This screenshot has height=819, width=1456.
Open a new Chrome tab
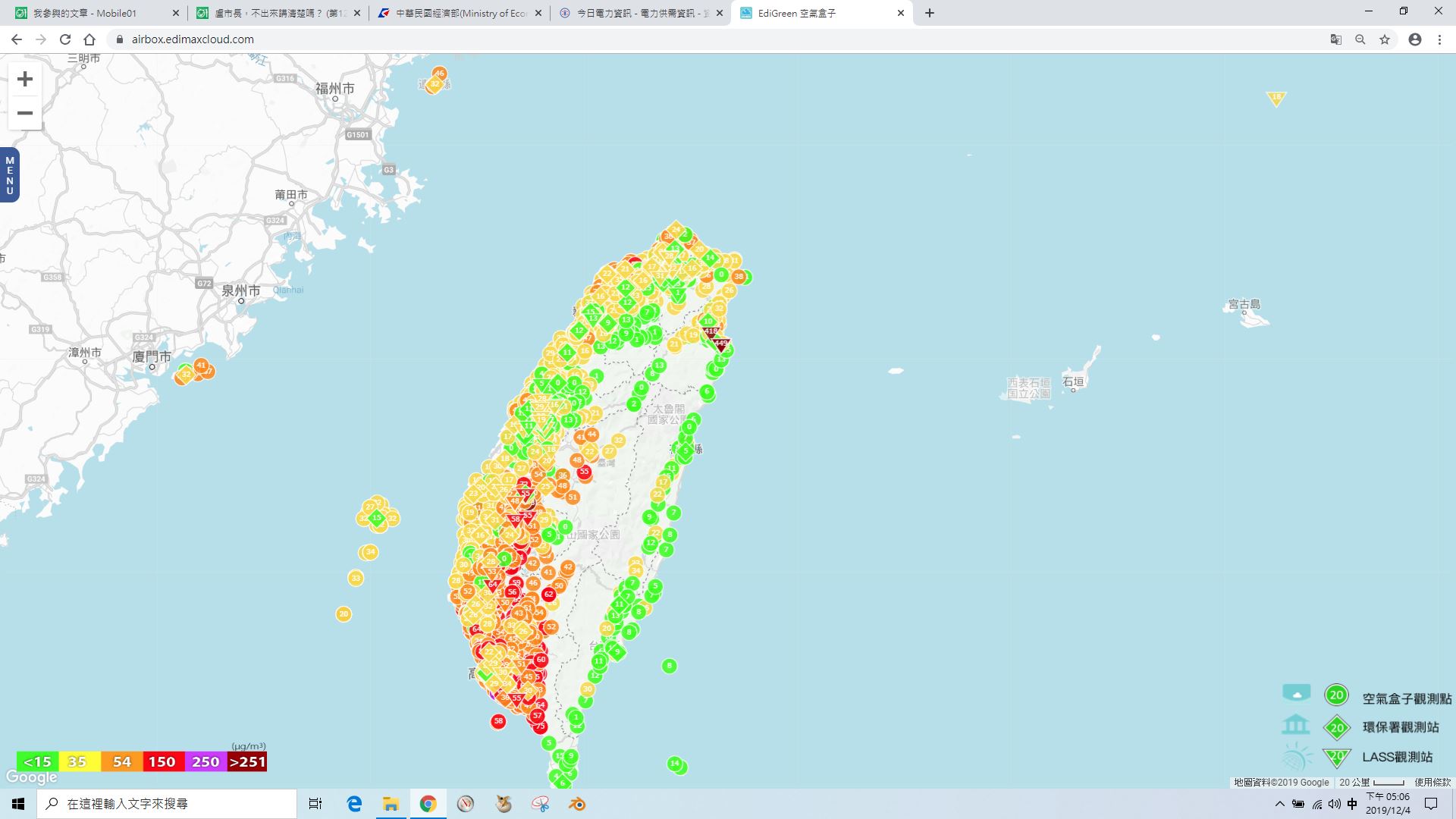[930, 13]
